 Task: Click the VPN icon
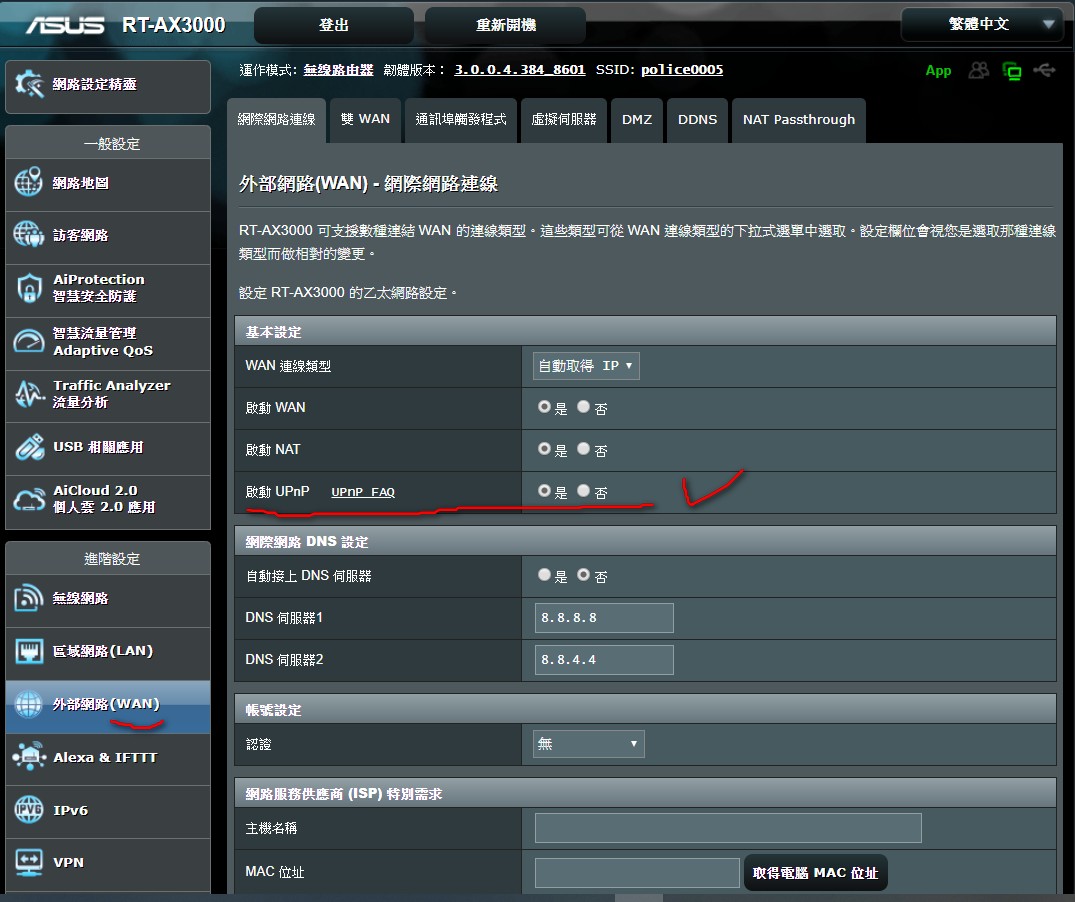(x=29, y=862)
